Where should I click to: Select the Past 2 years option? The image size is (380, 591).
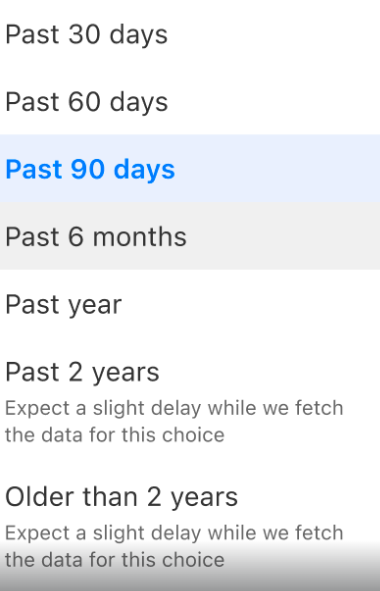pos(190,400)
